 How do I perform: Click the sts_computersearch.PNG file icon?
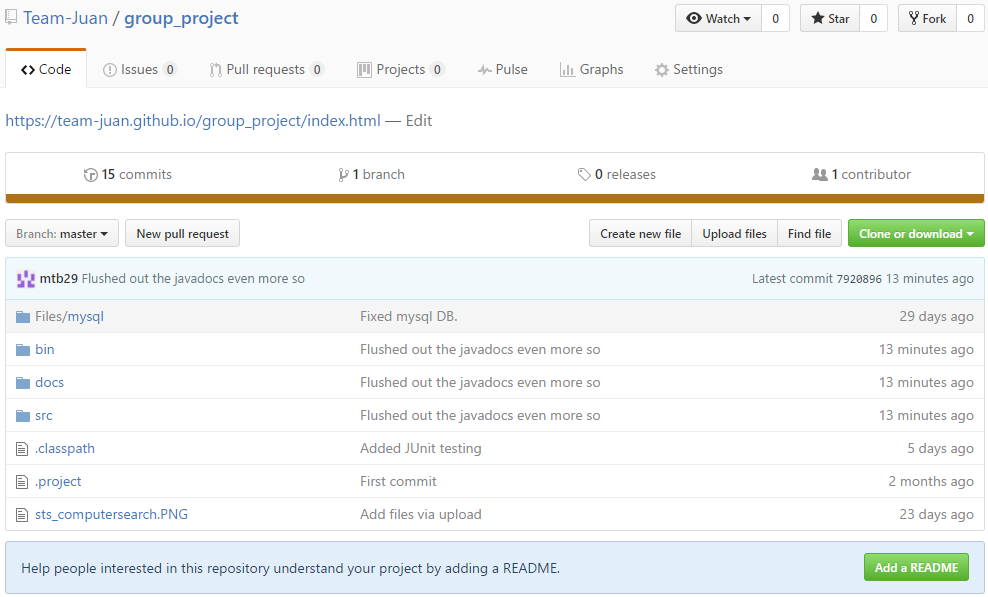coord(22,515)
